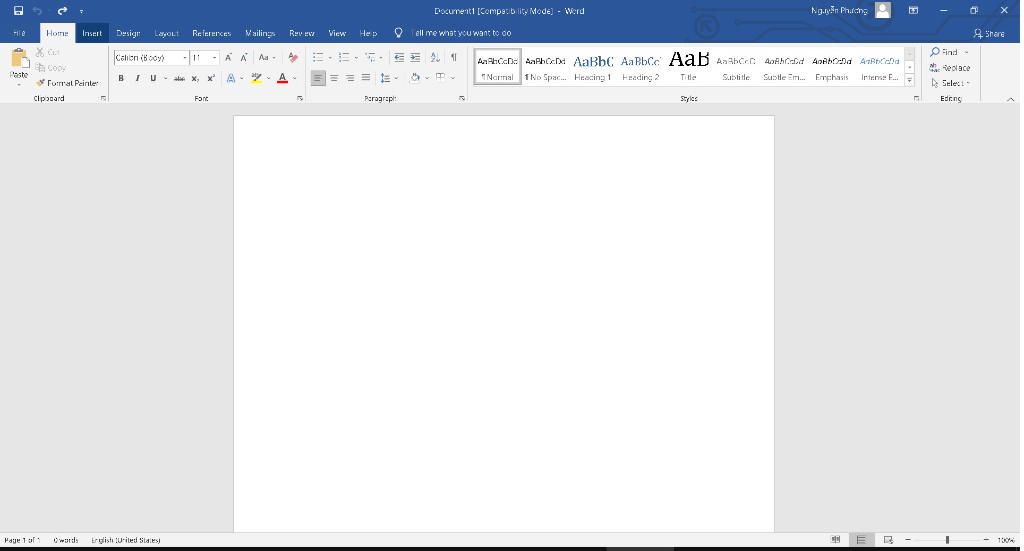Toggle underline formatting
This screenshot has width=1024, height=551.
point(153,78)
